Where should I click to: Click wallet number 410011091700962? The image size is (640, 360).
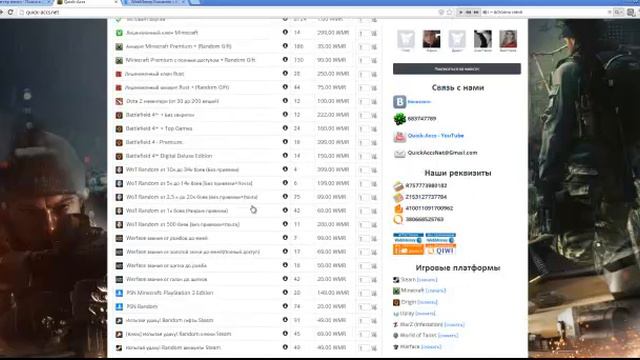(429, 208)
